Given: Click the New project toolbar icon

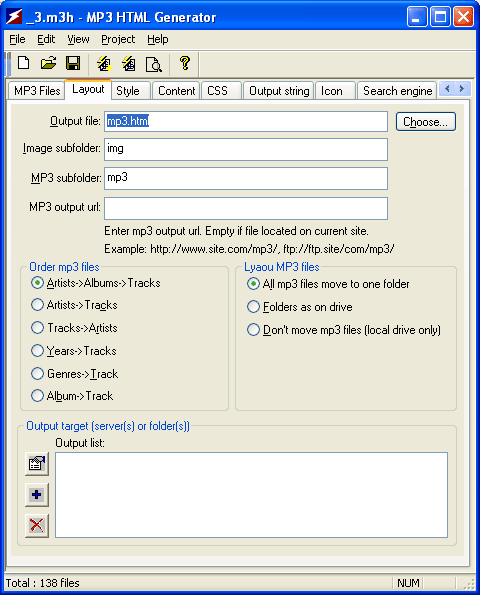Looking at the screenshot, I should tap(24, 63).
